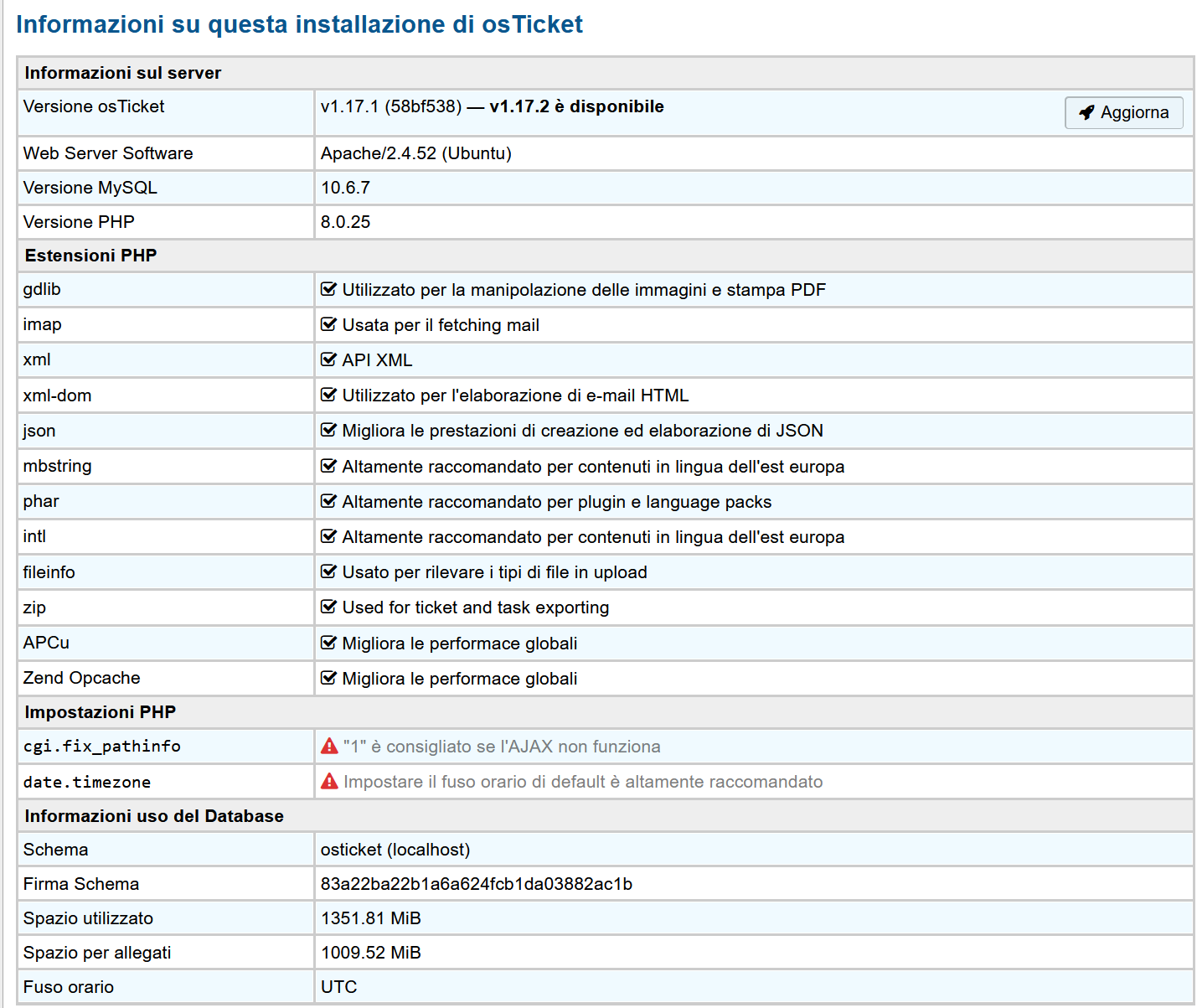Click the phar row check mark
This screenshot has height=1008, width=1197.
(328, 501)
